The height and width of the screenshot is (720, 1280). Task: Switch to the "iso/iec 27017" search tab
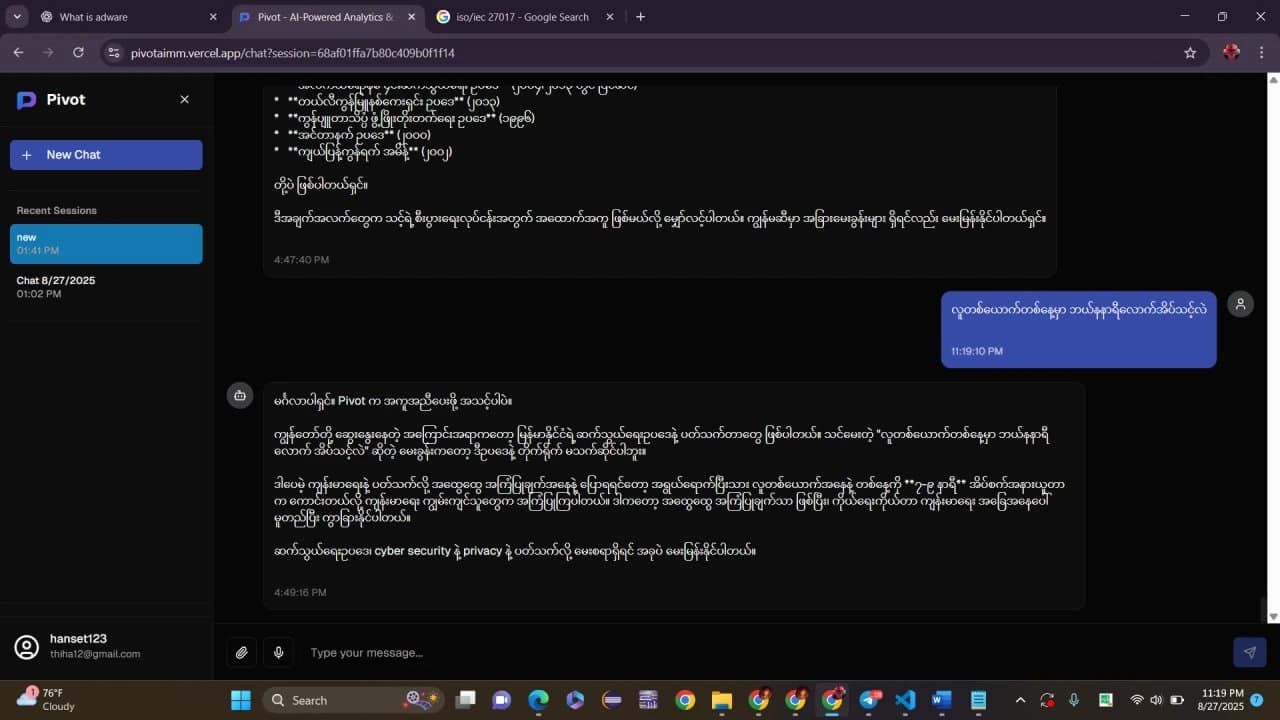520,17
